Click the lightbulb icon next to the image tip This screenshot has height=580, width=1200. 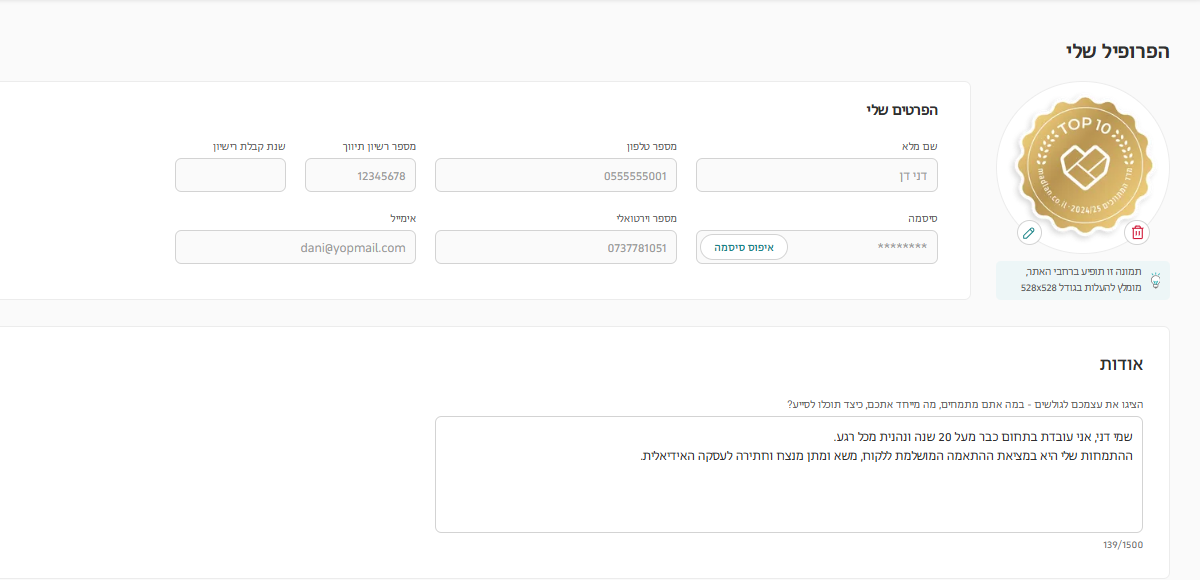[x=1158, y=280]
